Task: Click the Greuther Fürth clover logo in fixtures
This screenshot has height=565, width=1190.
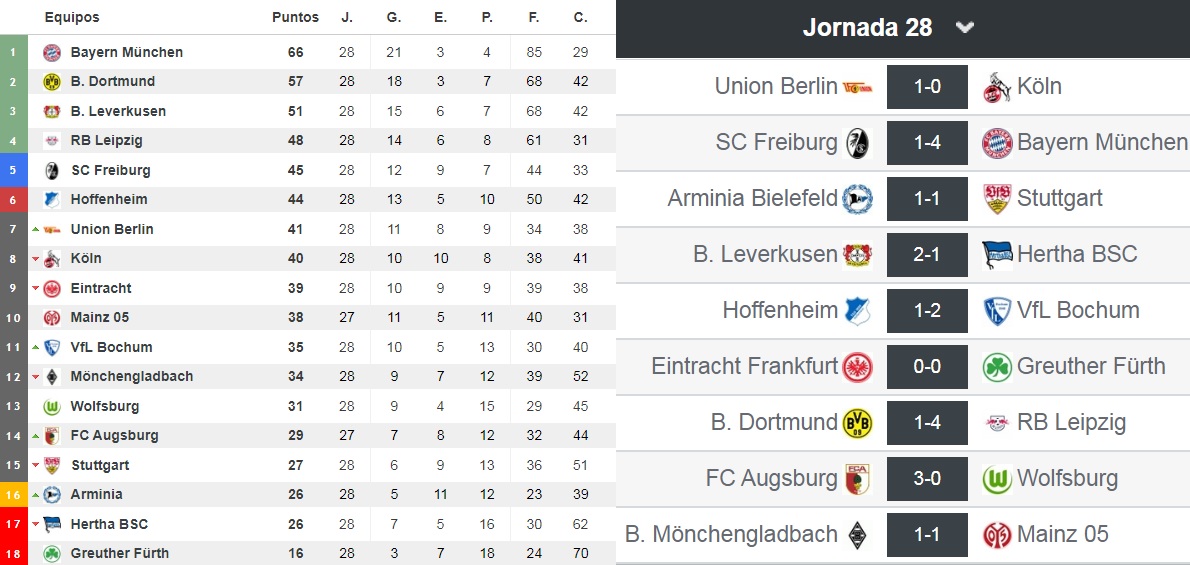Action: (x=997, y=367)
